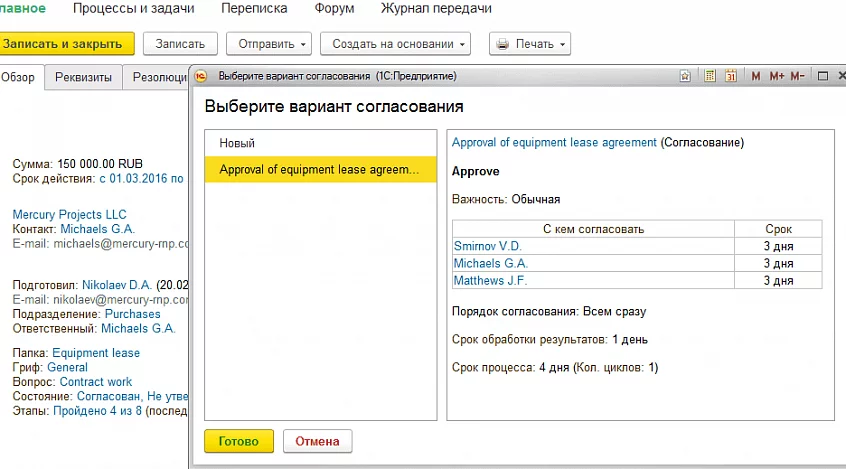
Task: Click Срок обработки результатов text
Action: (550, 339)
